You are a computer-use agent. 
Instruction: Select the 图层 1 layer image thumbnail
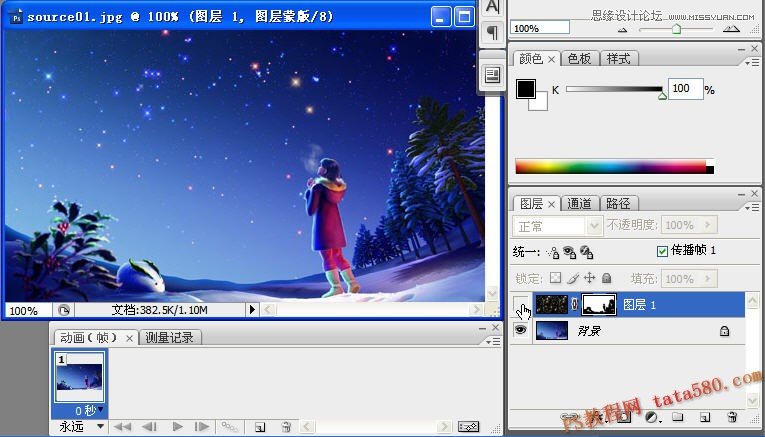552,304
